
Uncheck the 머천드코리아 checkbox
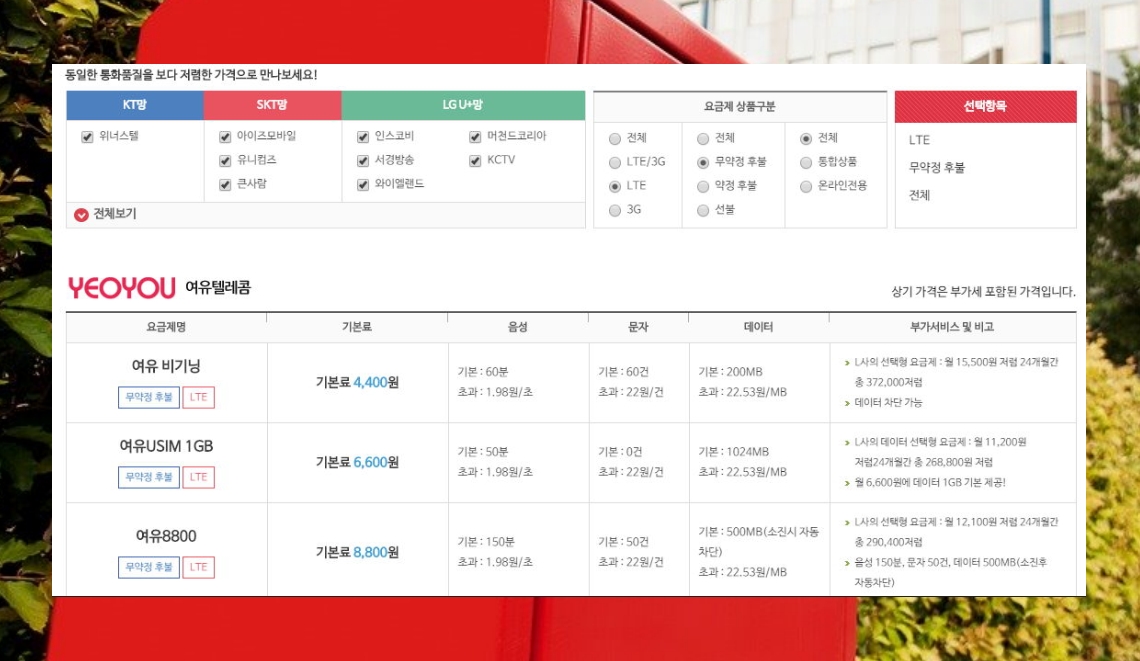click(475, 137)
